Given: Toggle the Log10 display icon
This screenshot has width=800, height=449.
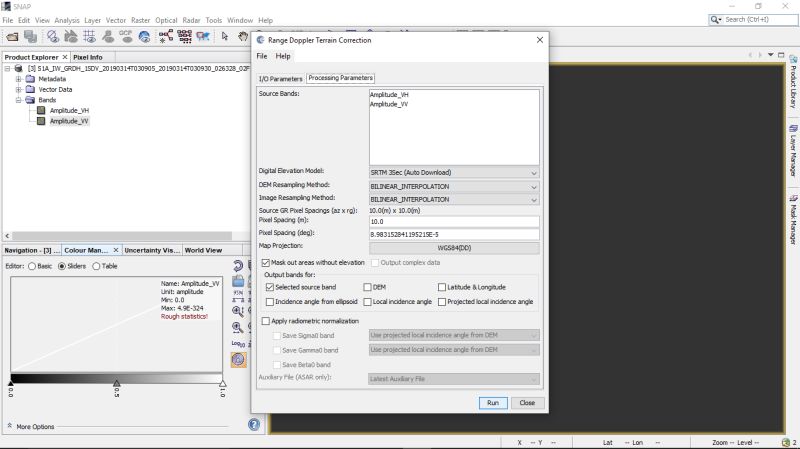Looking at the screenshot, I should click(x=238, y=343).
